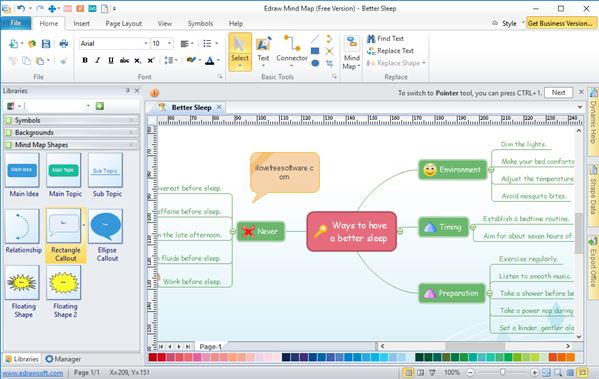
Task: Toggle Superscript formatting
Action: pos(151,60)
